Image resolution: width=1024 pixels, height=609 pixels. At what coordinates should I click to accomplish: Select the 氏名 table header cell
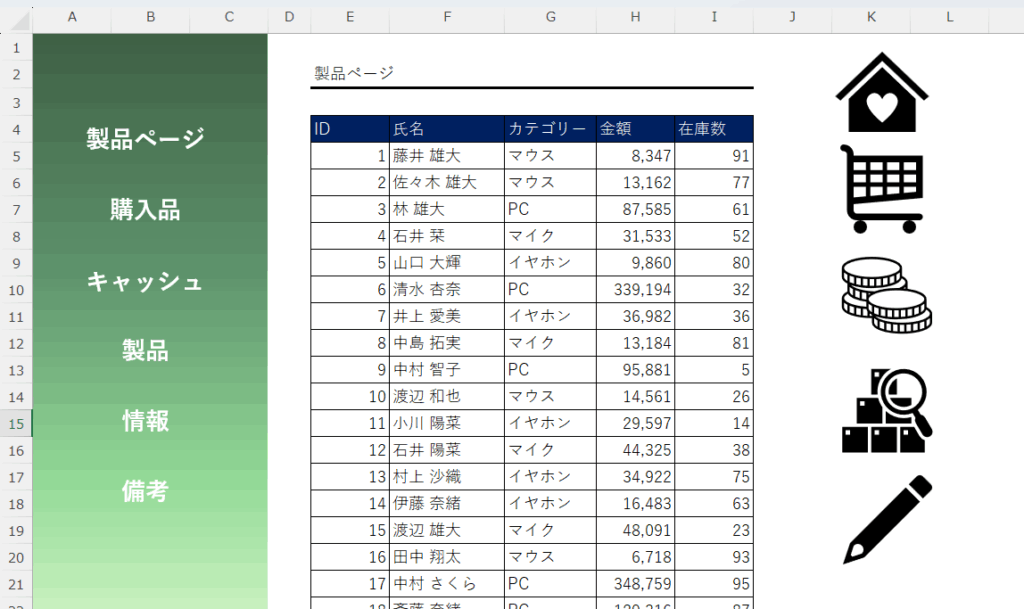tap(446, 129)
